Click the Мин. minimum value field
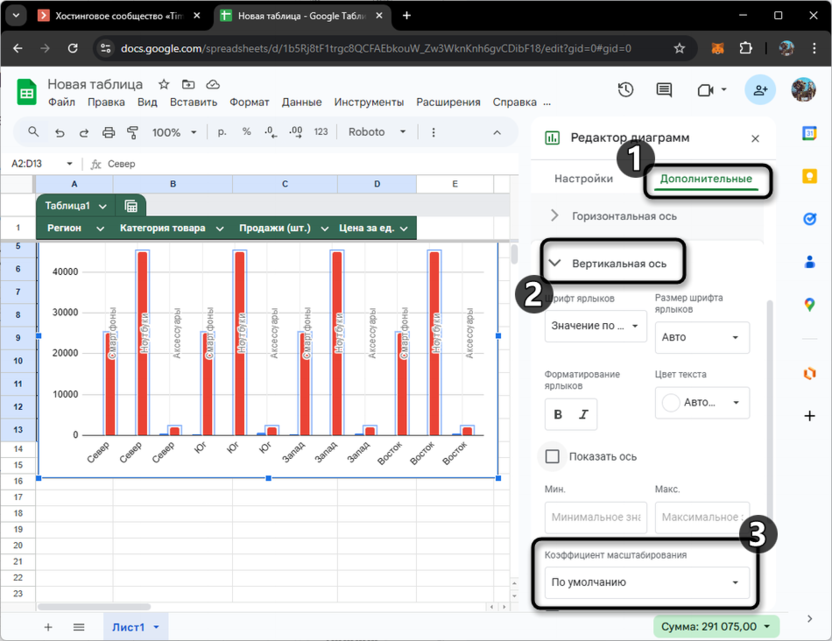Viewport: 832px width, 641px height. pyautogui.click(x=595, y=517)
